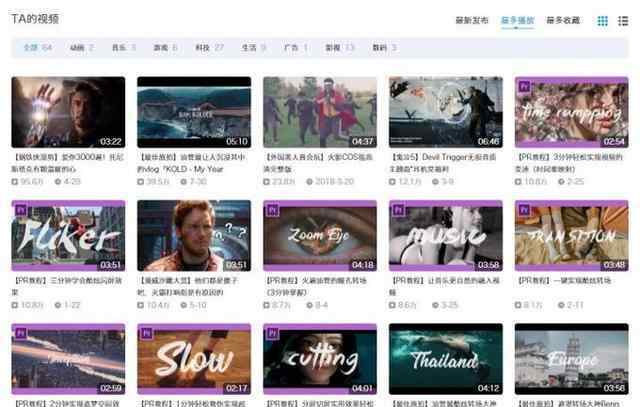Click the 95.6万 play count text
This screenshot has width=640, height=407.
pyautogui.click(x=32, y=181)
